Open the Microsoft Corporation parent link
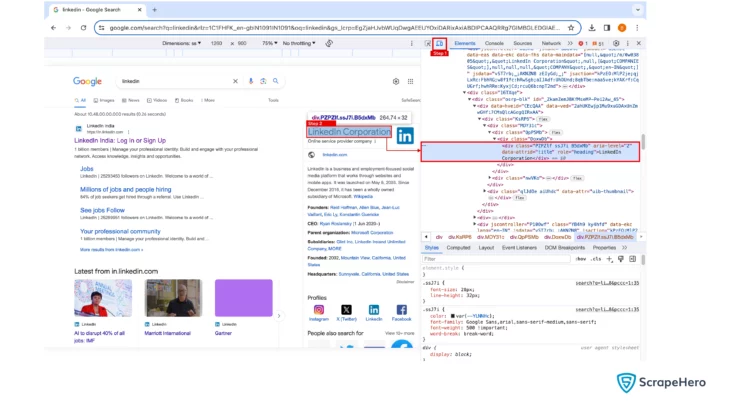This screenshot has height=413, width=744. point(372,233)
